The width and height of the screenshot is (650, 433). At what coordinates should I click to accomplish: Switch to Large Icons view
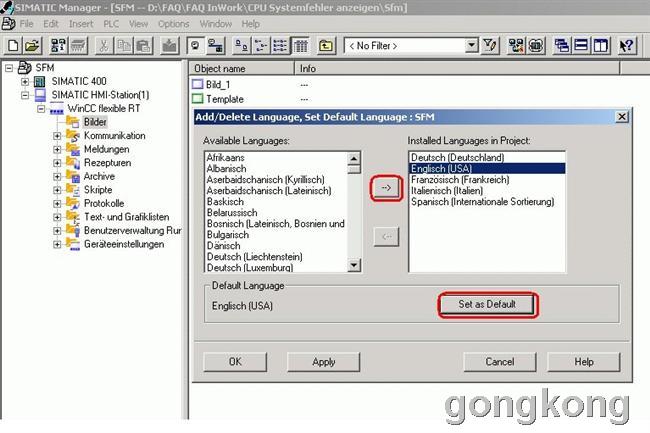pyautogui.click(x=241, y=46)
